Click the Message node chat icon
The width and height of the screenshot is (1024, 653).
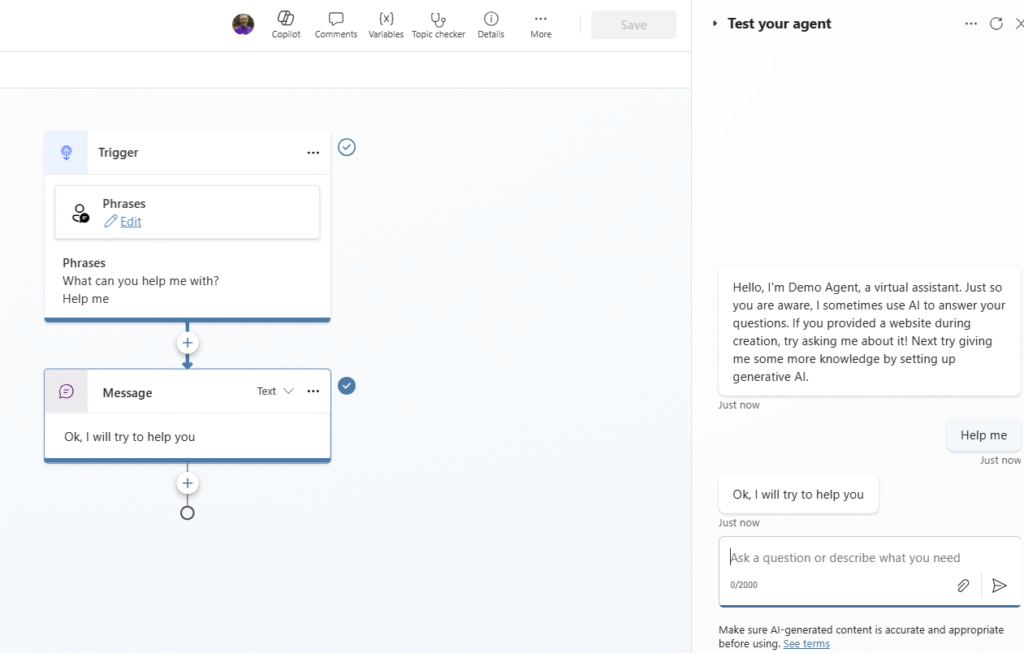coord(66,391)
